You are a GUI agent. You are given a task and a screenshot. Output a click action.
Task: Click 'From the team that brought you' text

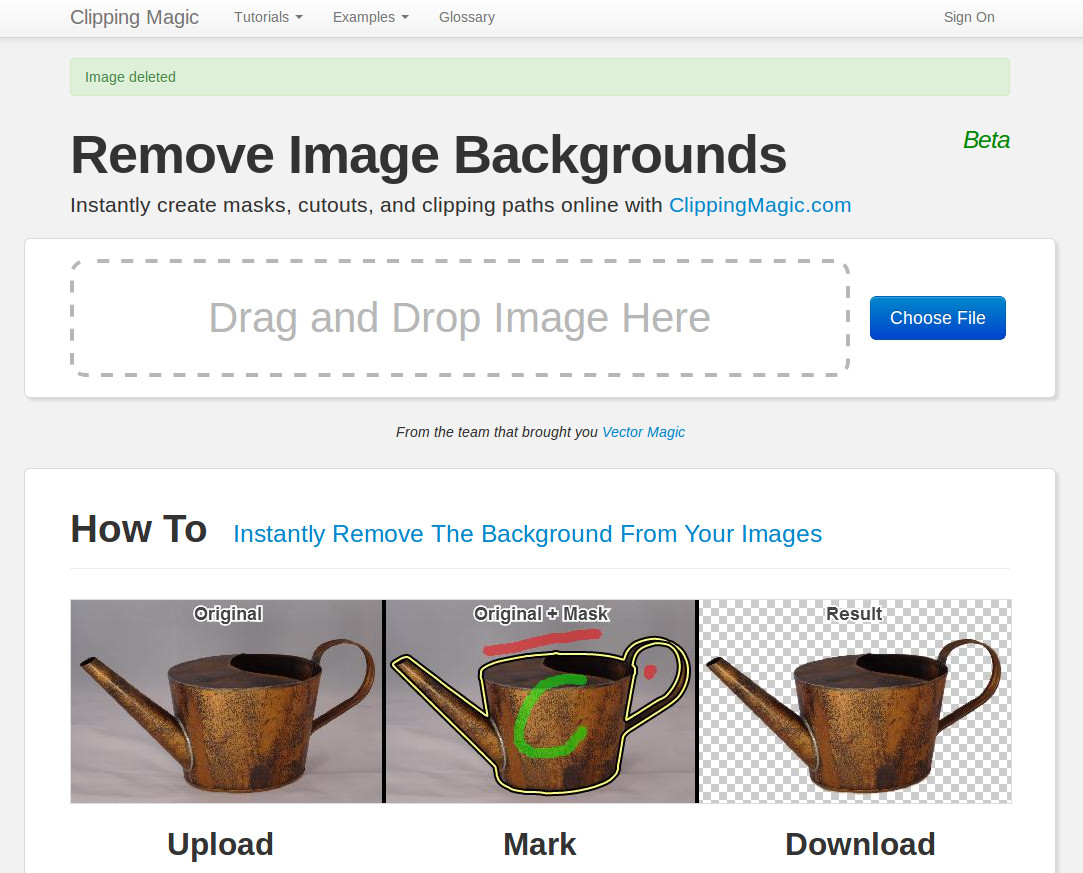(x=497, y=432)
